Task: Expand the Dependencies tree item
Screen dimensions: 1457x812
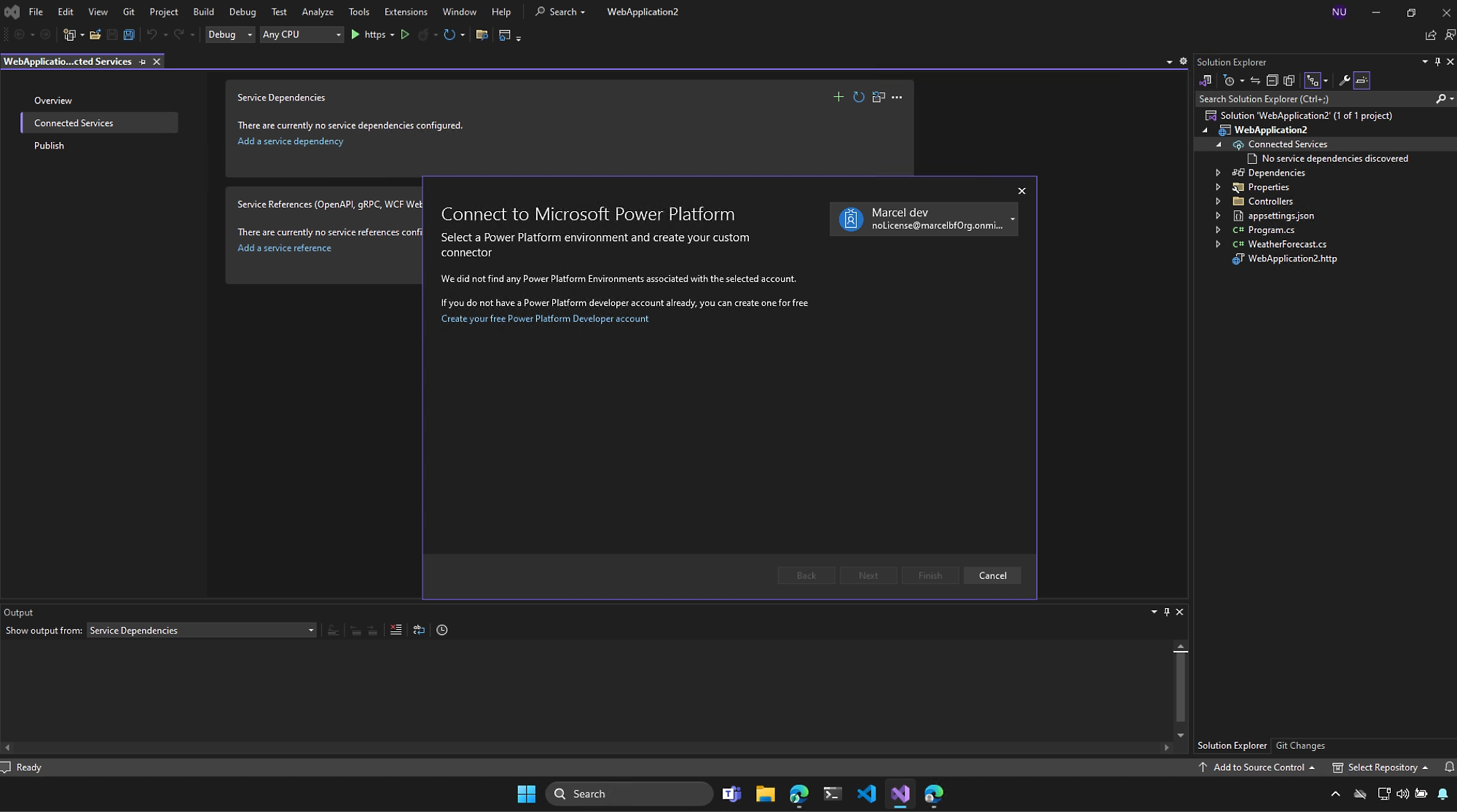Action: (x=1218, y=172)
